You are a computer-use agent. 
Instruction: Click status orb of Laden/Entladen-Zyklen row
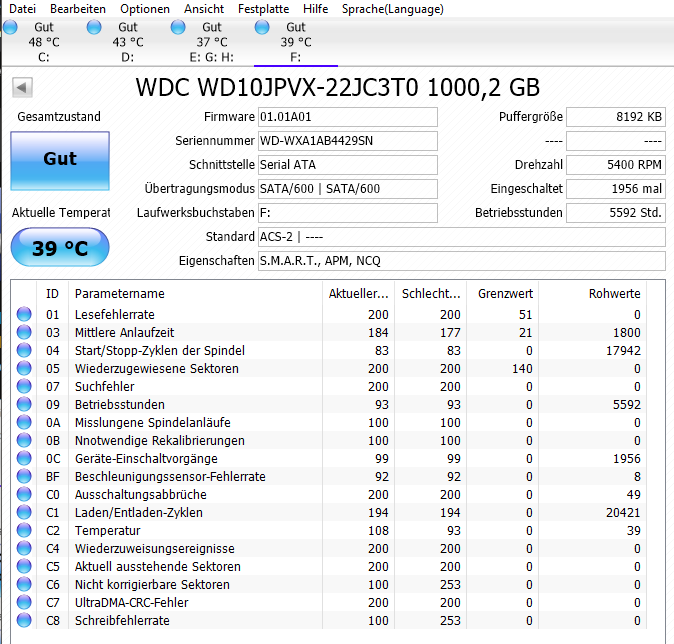point(24,512)
